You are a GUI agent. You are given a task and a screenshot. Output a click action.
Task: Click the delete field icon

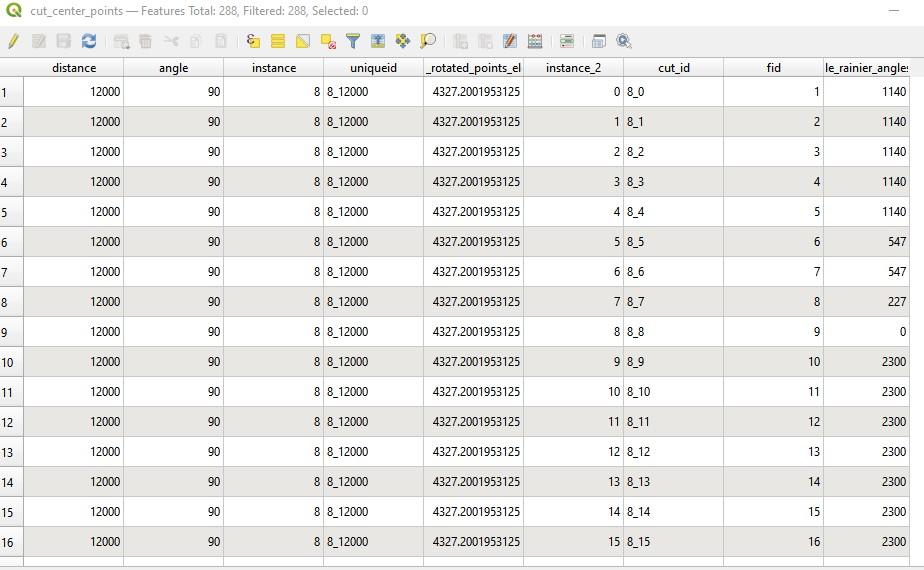(x=486, y=41)
